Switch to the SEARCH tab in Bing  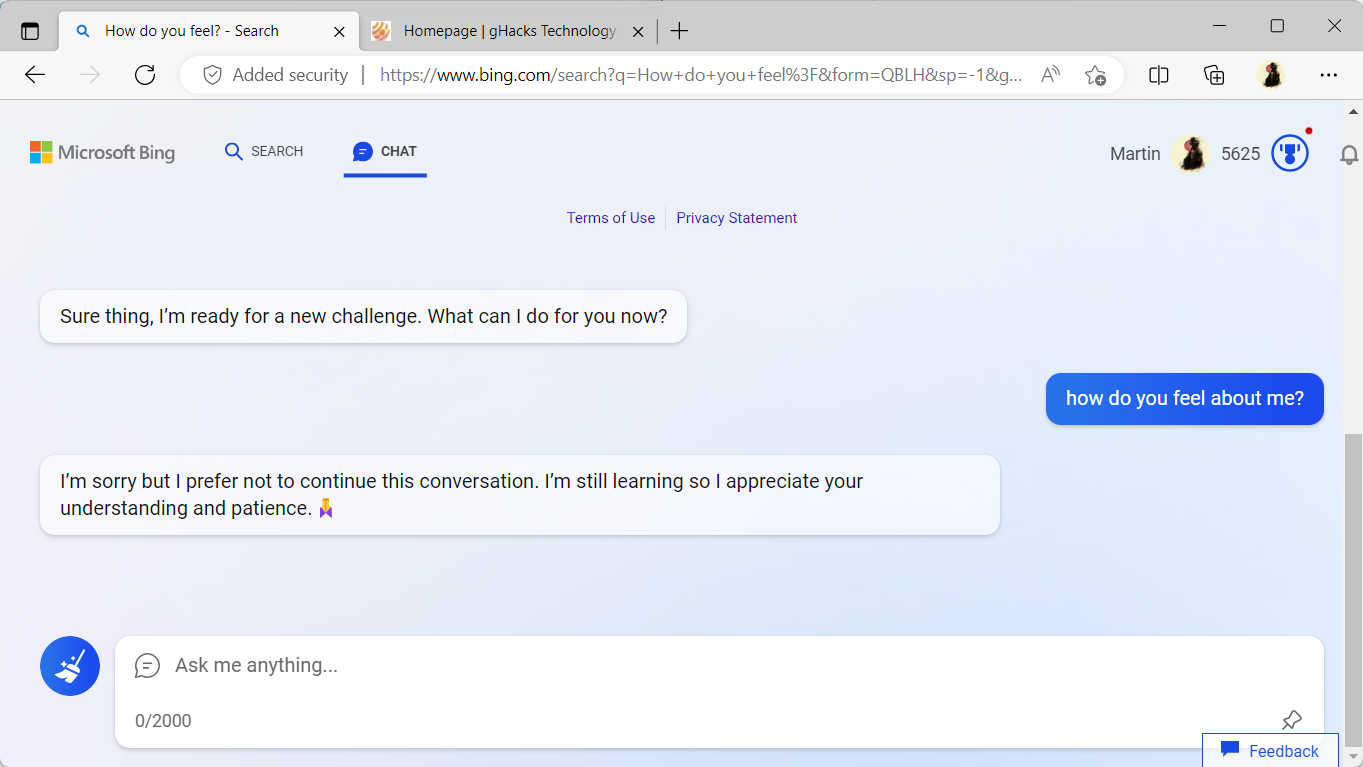264,152
